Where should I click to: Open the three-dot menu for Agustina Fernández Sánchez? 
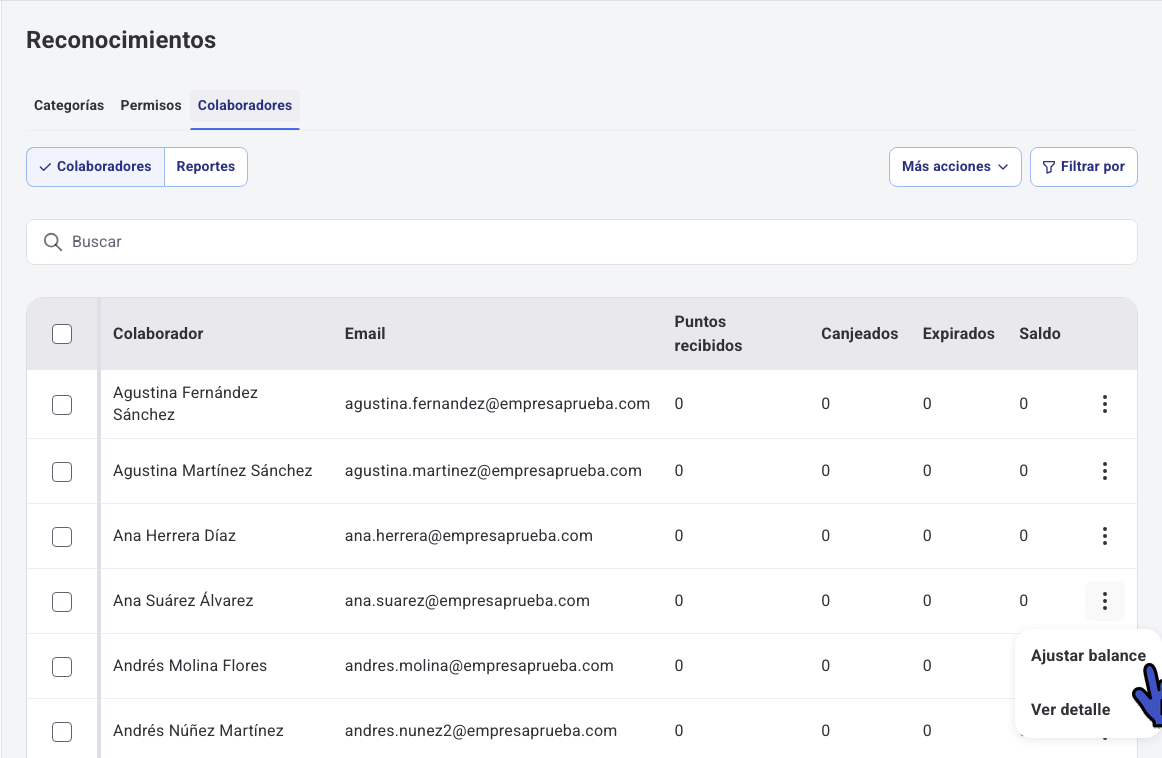tap(1104, 404)
